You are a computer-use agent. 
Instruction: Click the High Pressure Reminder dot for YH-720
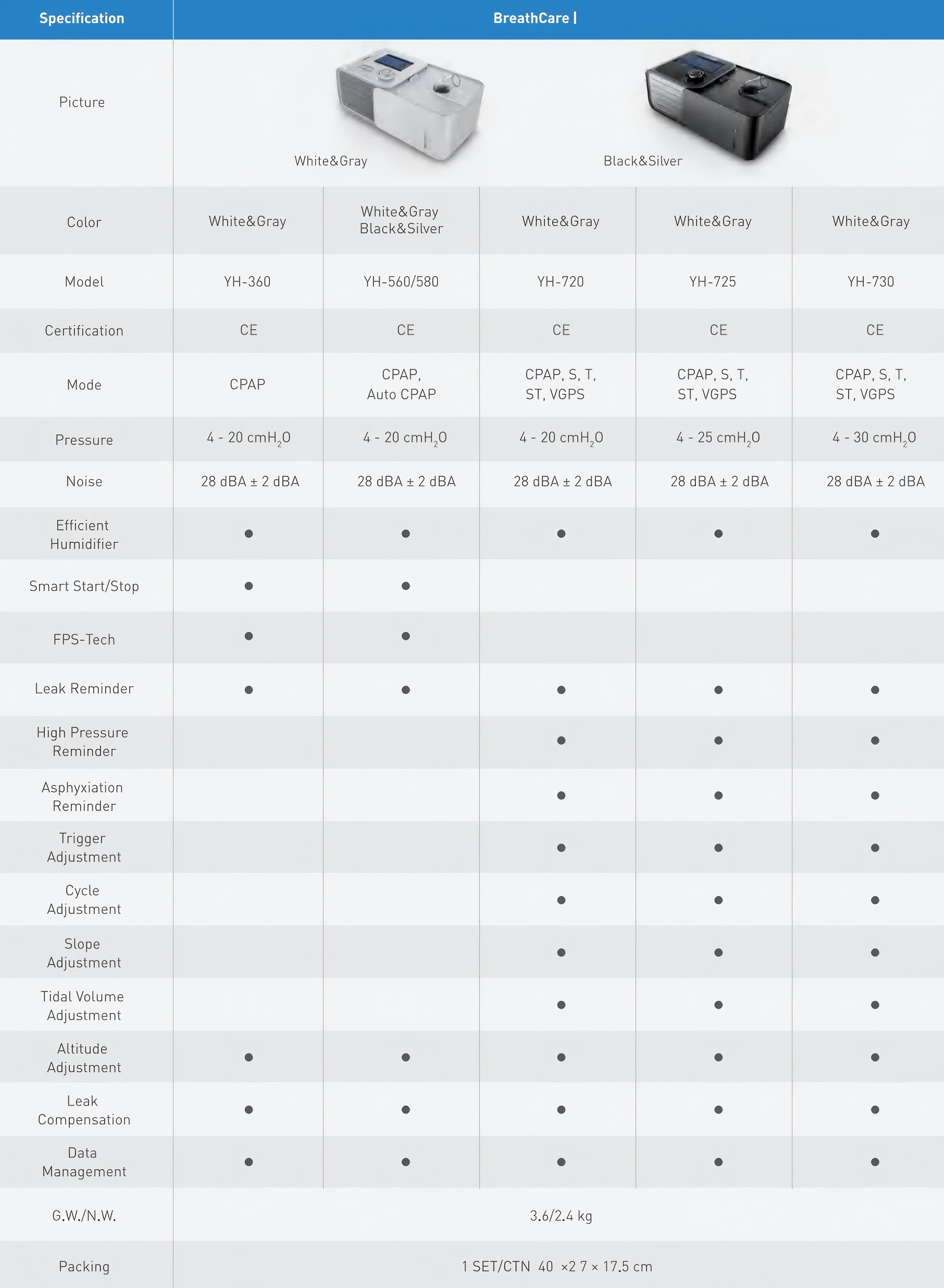click(x=561, y=740)
